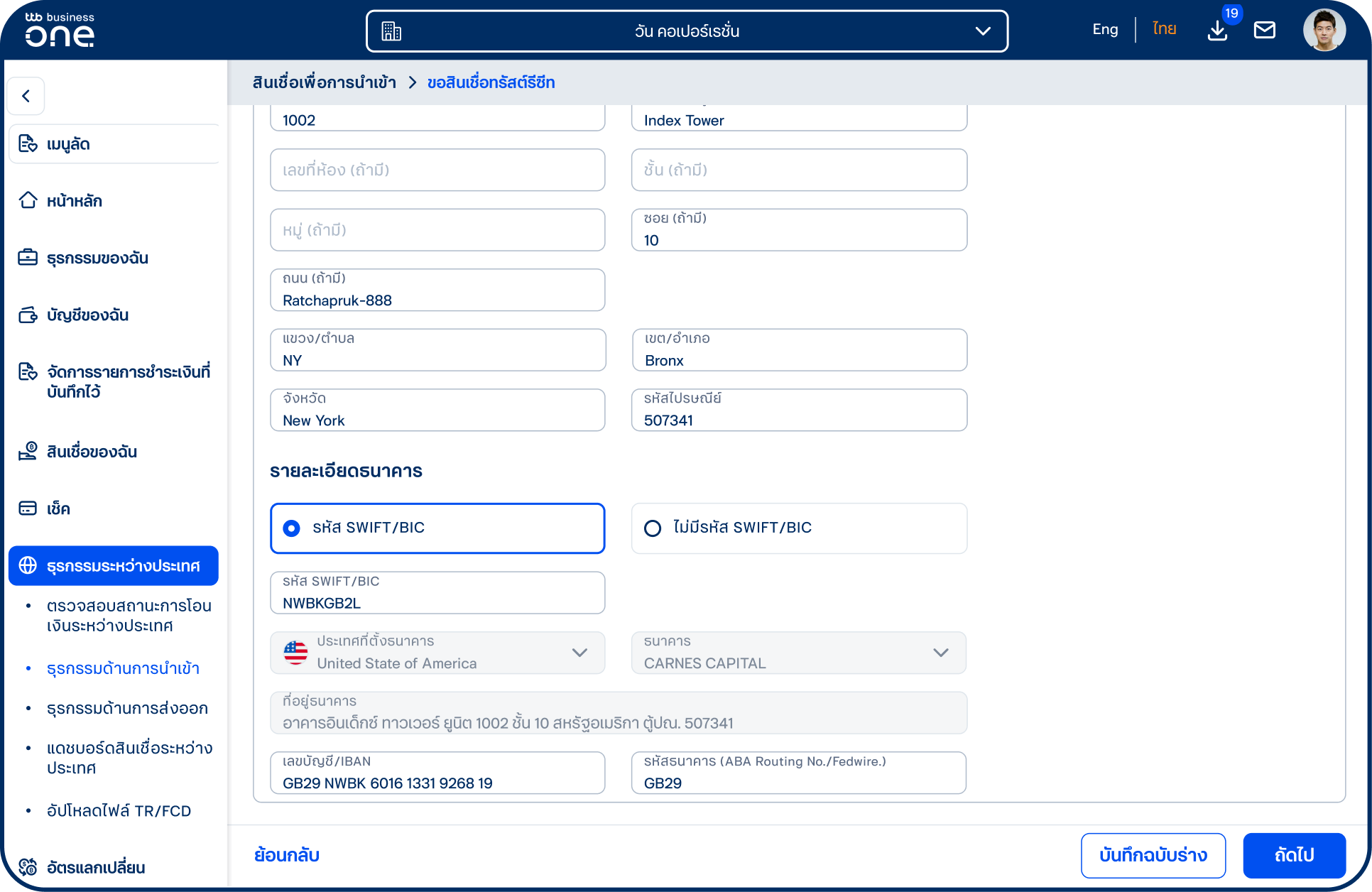Click the saved payments document icon
The height and width of the screenshot is (892, 1372).
[x=28, y=371]
